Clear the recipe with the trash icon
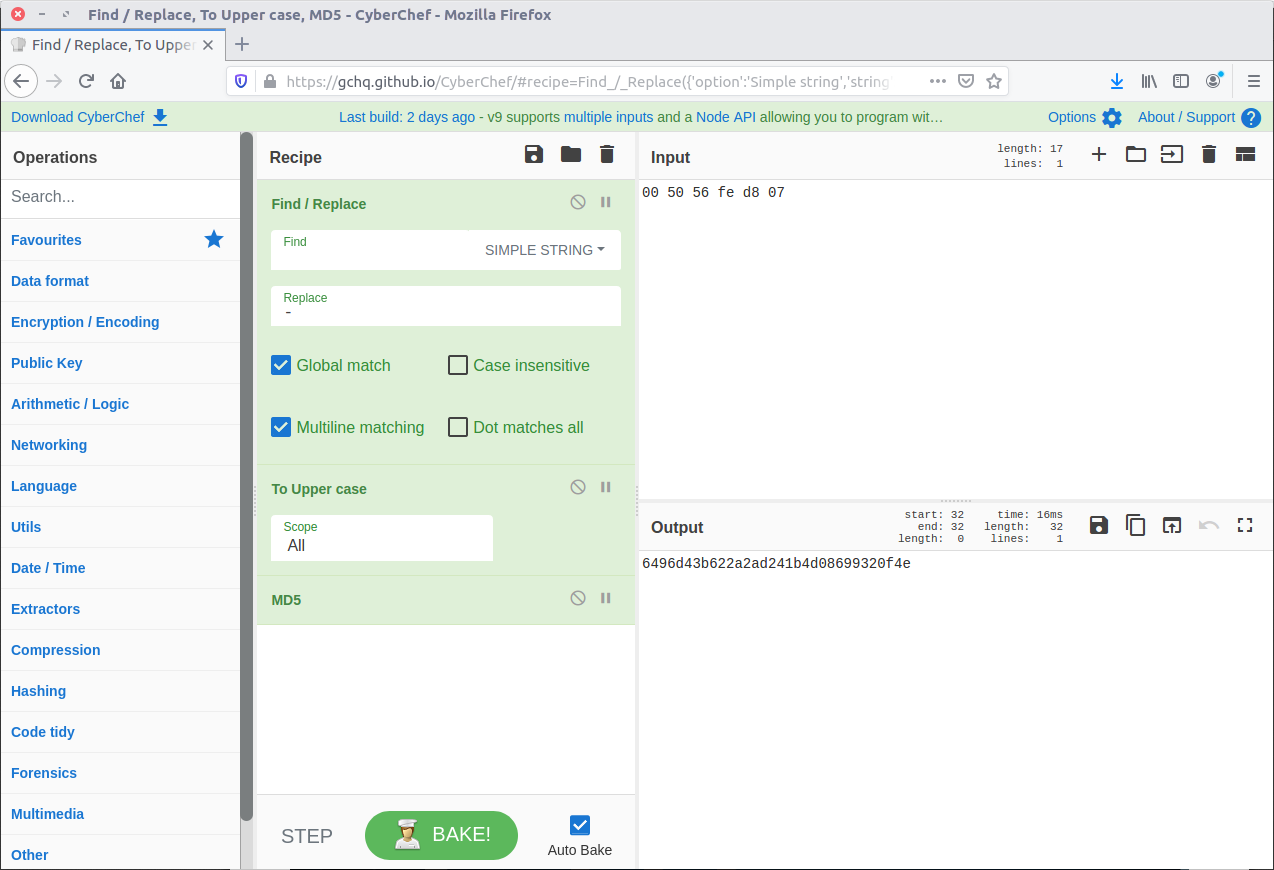 607,154
